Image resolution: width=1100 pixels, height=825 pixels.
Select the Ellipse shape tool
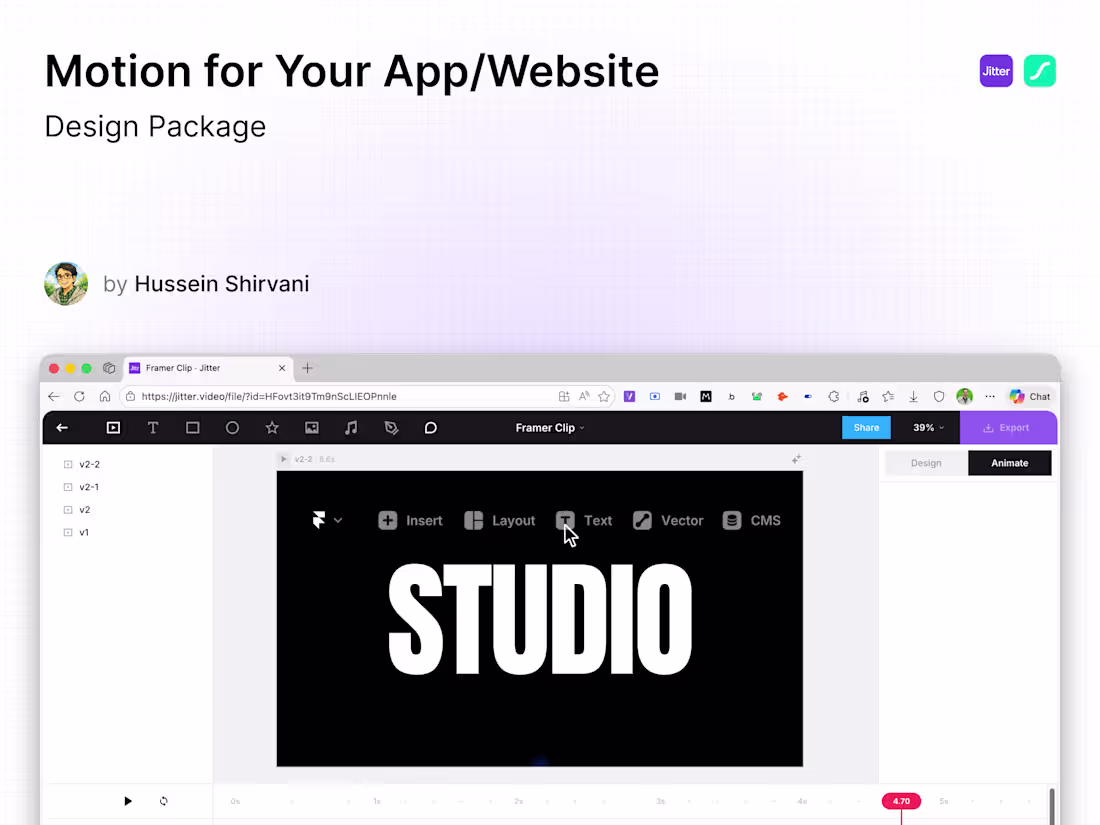point(232,427)
